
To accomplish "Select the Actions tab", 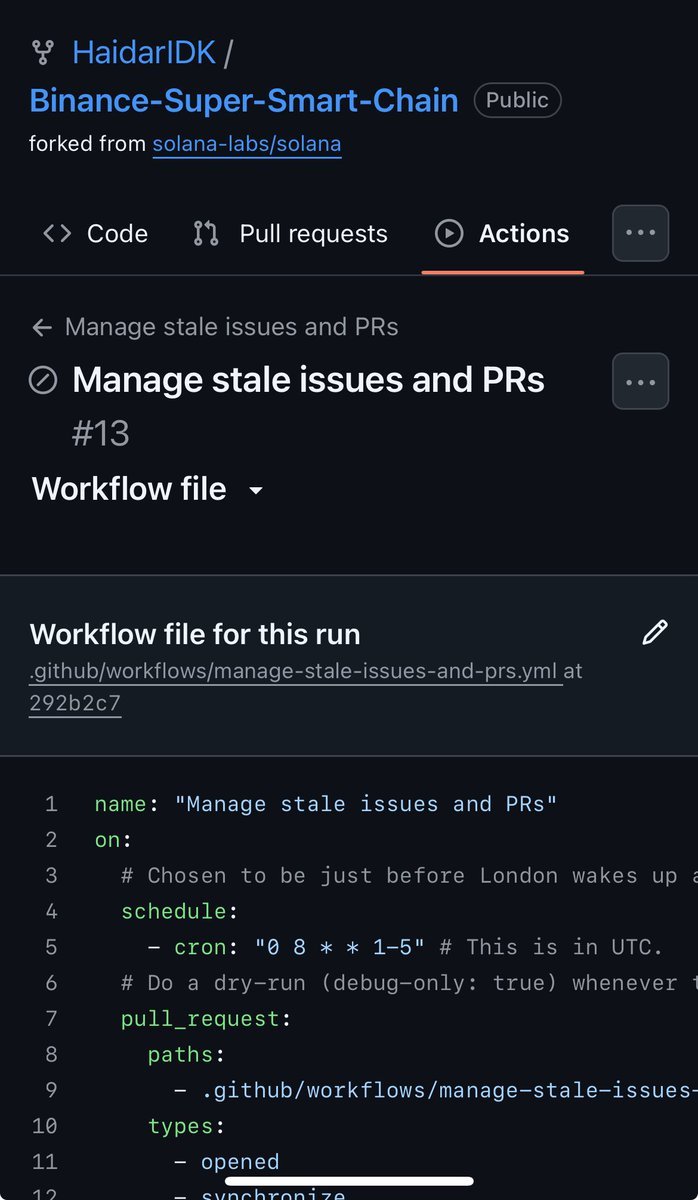I will click(x=502, y=233).
